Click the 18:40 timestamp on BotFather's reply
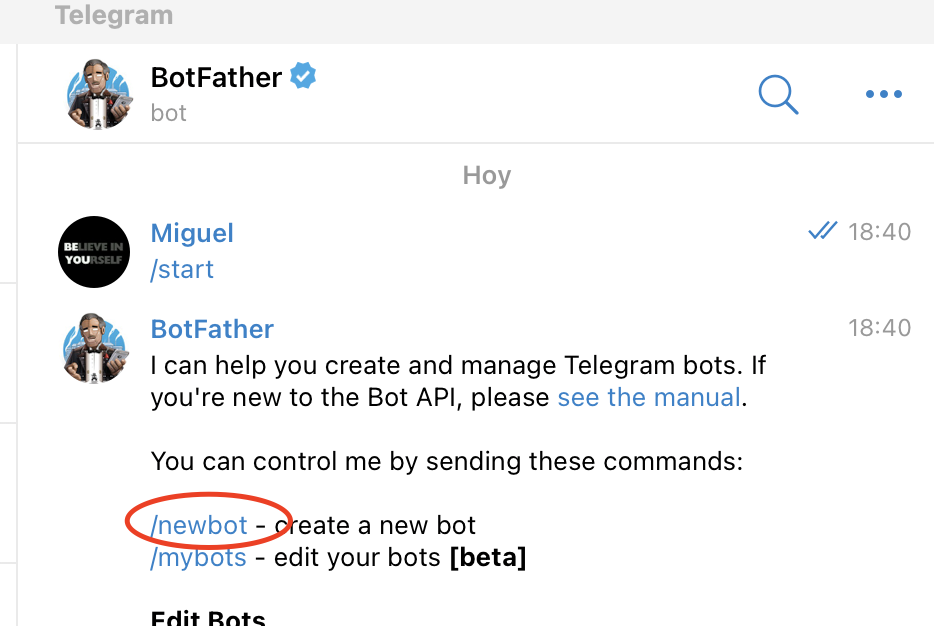The height and width of the screenshot is (626, 934). [879, 328]
